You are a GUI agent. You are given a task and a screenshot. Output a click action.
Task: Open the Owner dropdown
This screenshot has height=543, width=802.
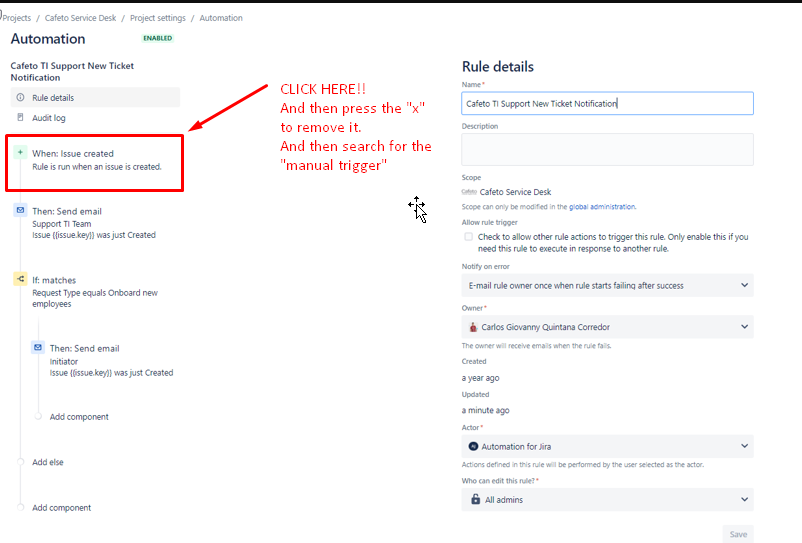(607, 327)
